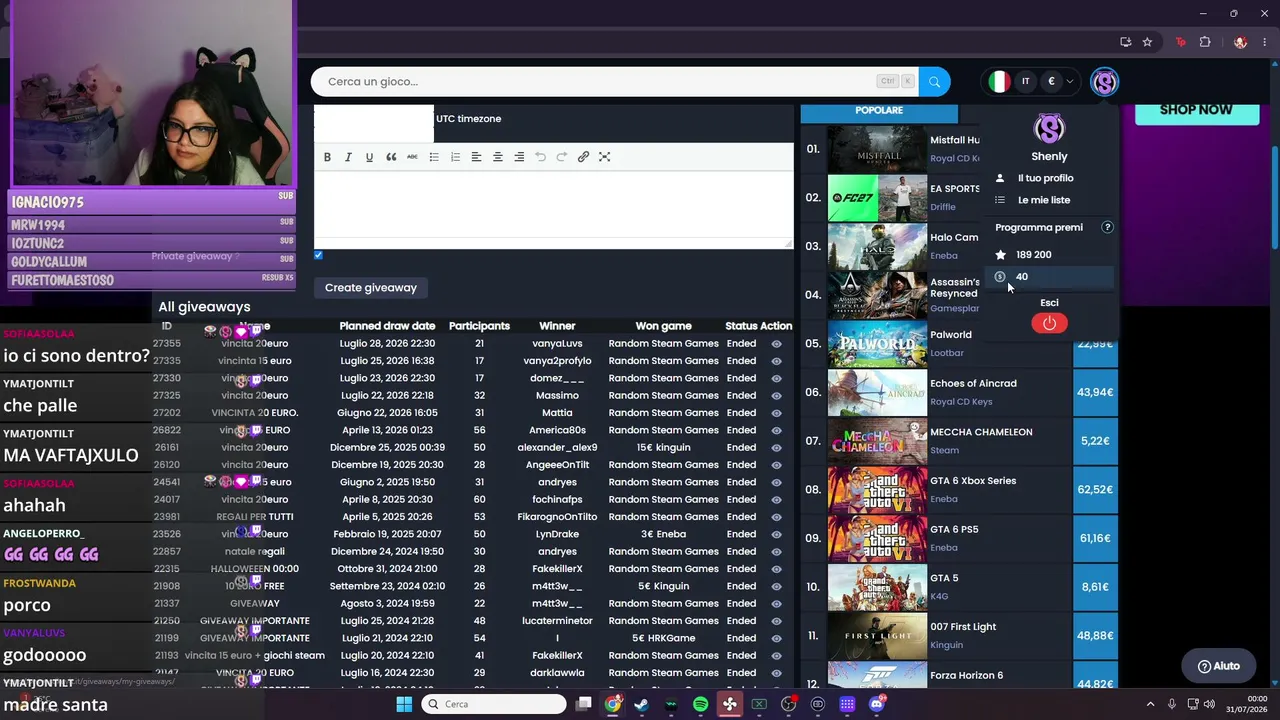Open the Palworld game listing
Screen dimensions: 1280x720
point(951,335)
